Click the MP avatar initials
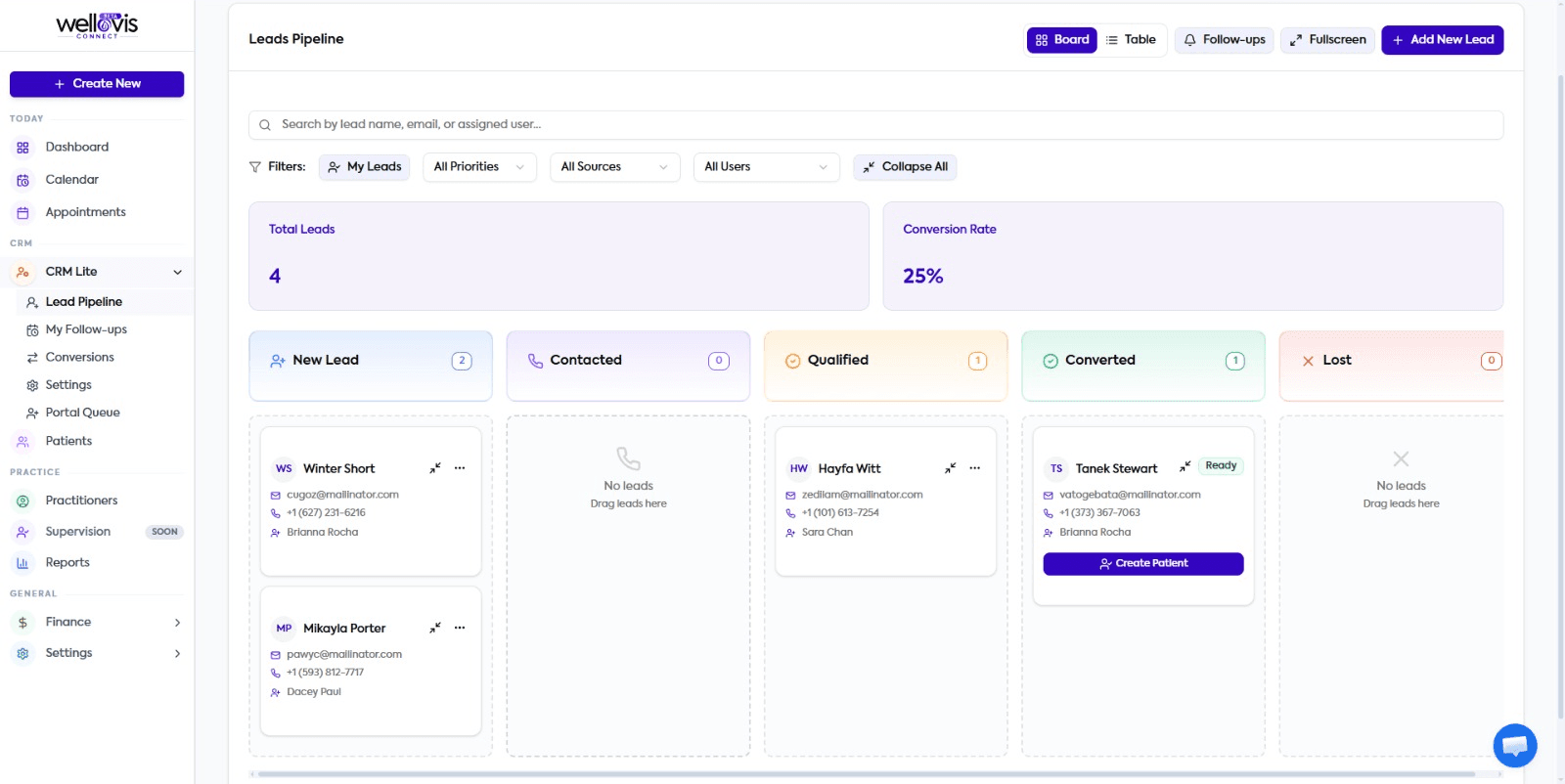 (284, 628)
